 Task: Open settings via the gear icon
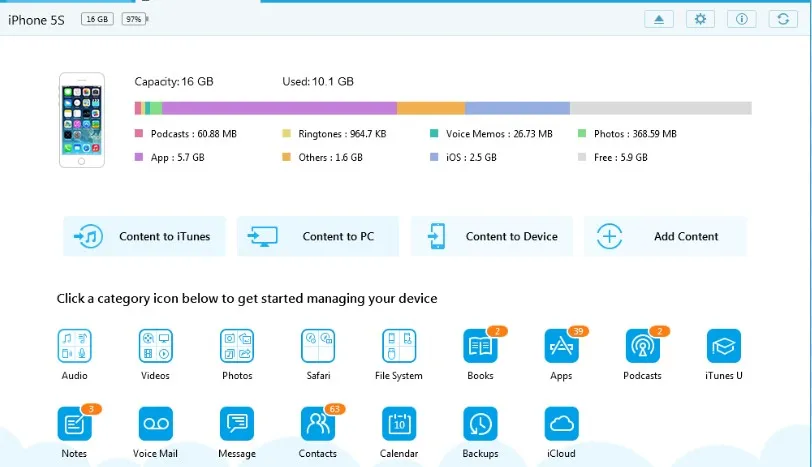click(700, 19)
